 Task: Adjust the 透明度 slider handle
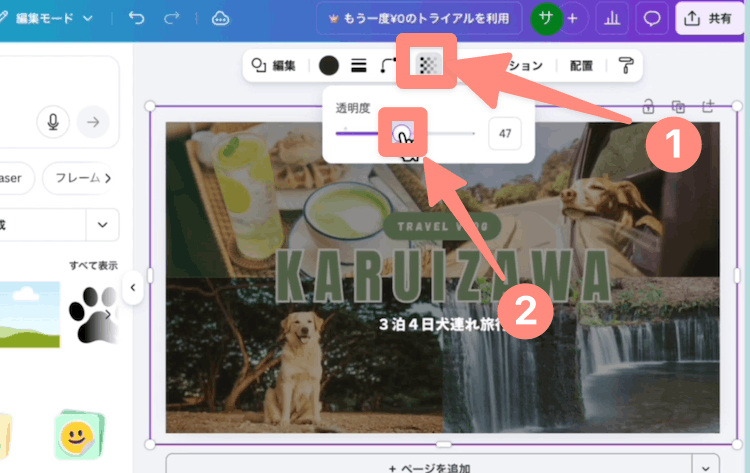point(402,133)
